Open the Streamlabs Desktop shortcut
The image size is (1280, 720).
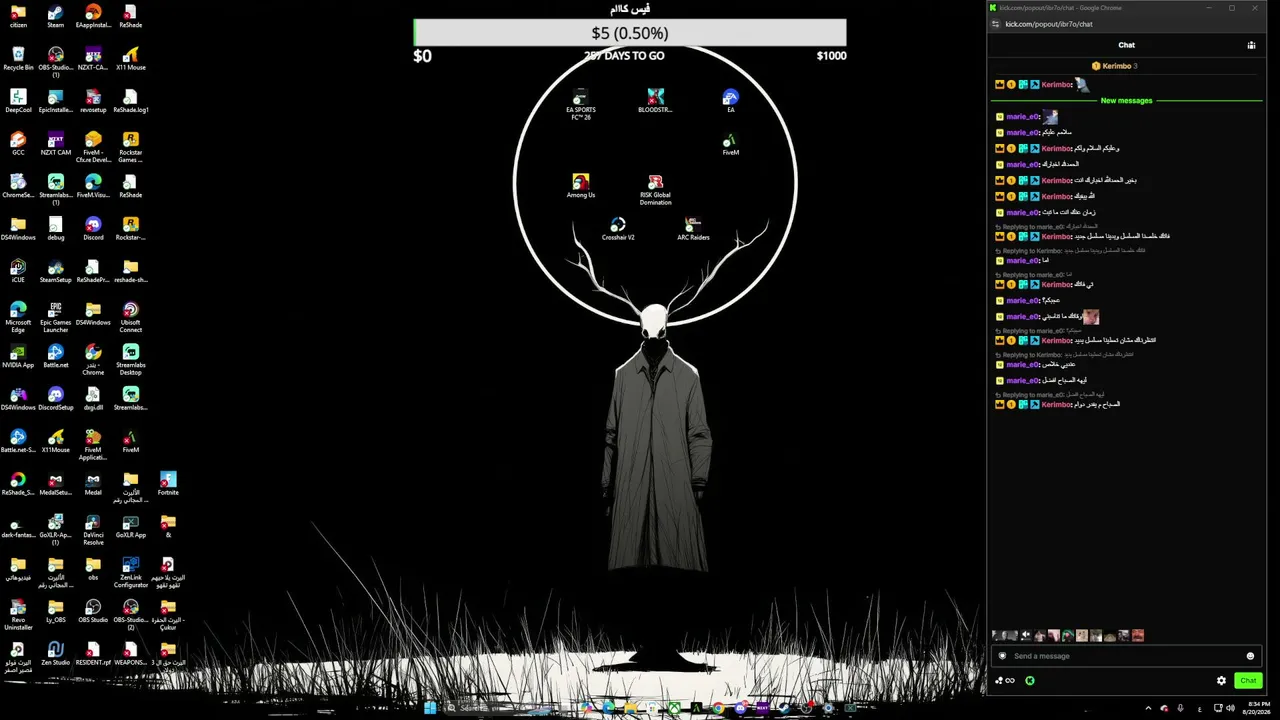coord(130,359)
